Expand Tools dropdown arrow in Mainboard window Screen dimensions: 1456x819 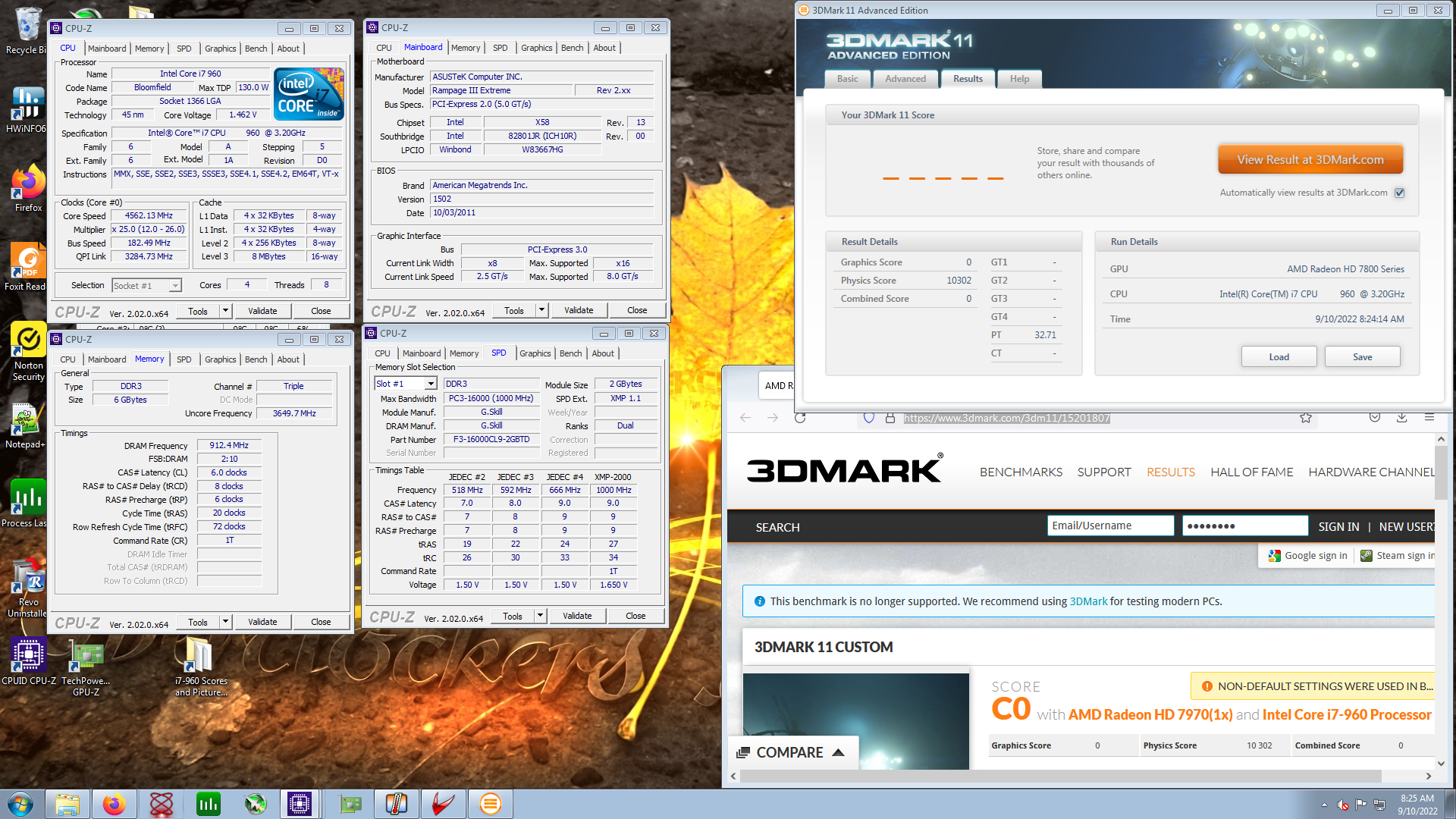[541, 310]
